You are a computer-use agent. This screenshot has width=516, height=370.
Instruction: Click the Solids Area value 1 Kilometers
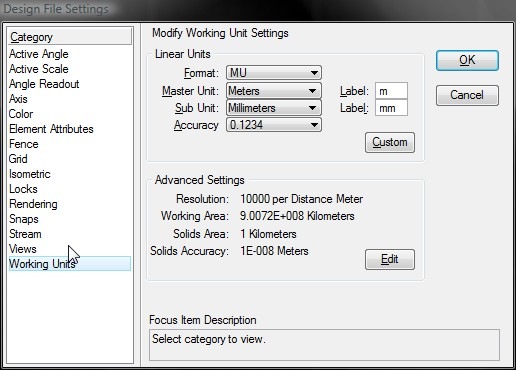268,234
